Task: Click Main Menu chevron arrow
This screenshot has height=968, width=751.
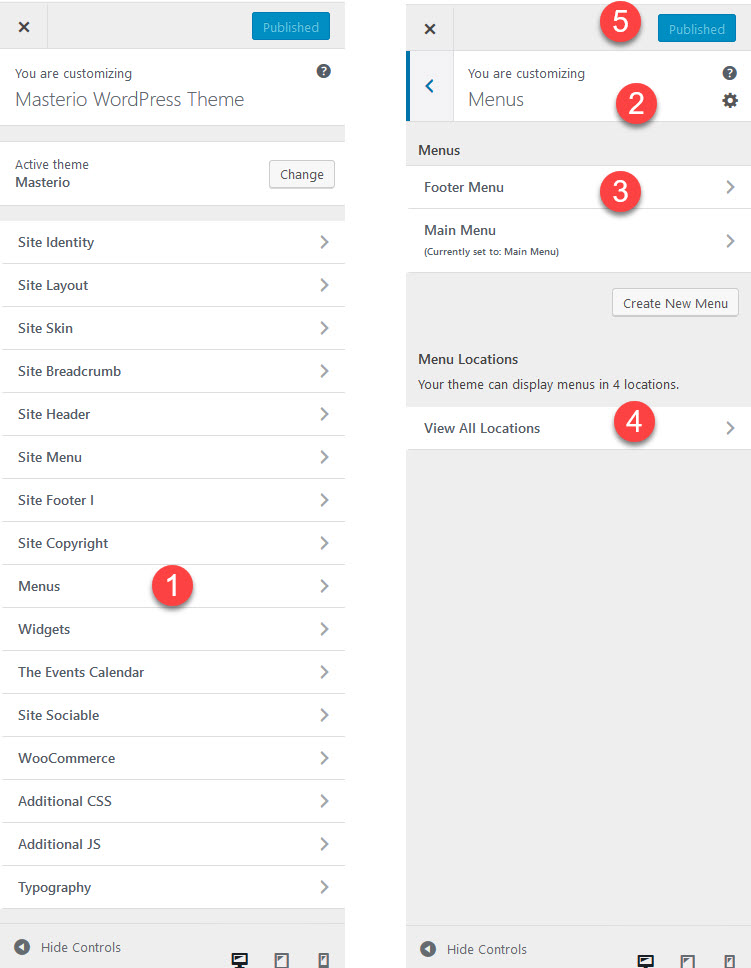Action: pyautogui.click(x=730, y=240)
